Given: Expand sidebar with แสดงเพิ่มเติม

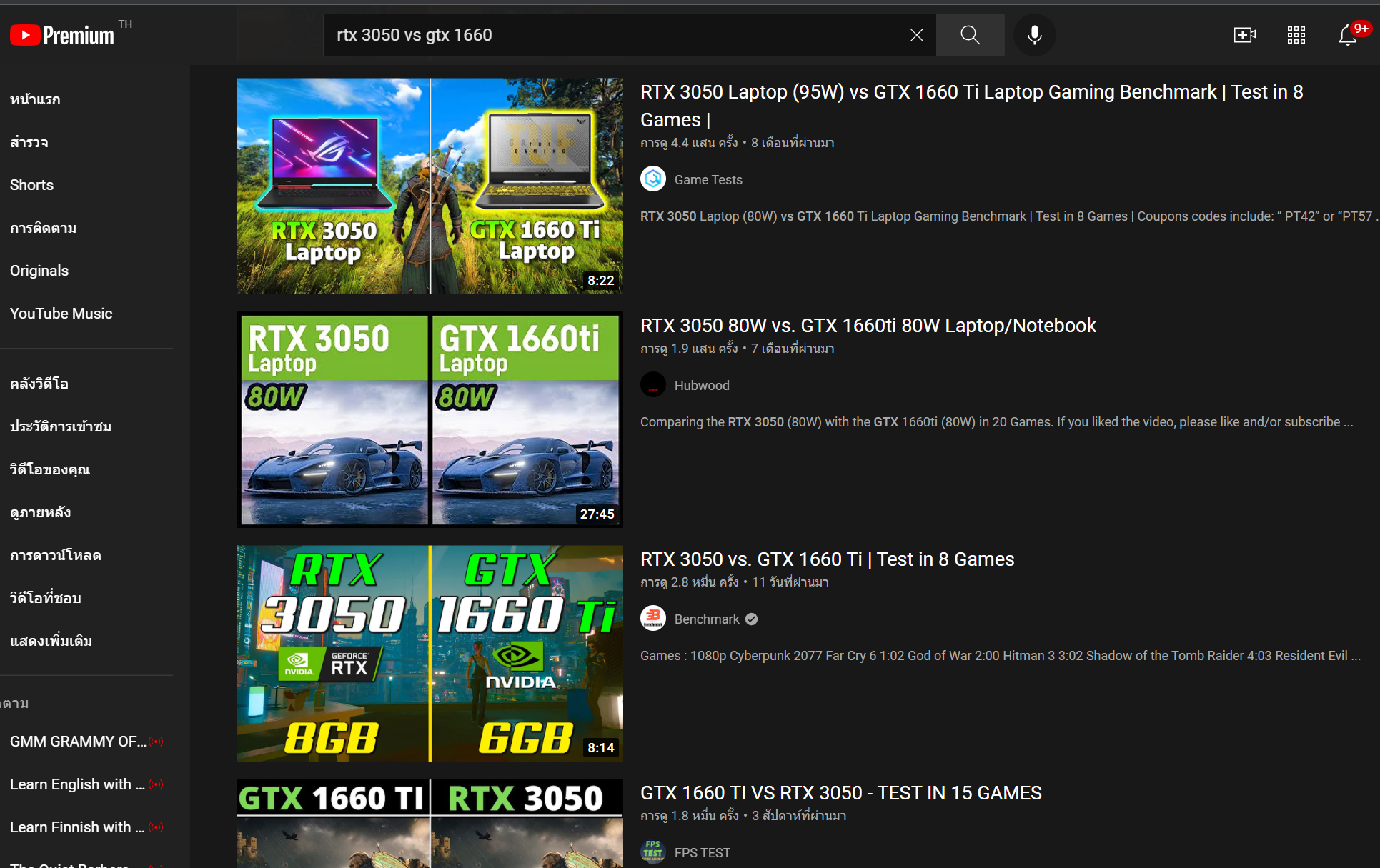Looking at the screenshot, I should tap(51, 641).
